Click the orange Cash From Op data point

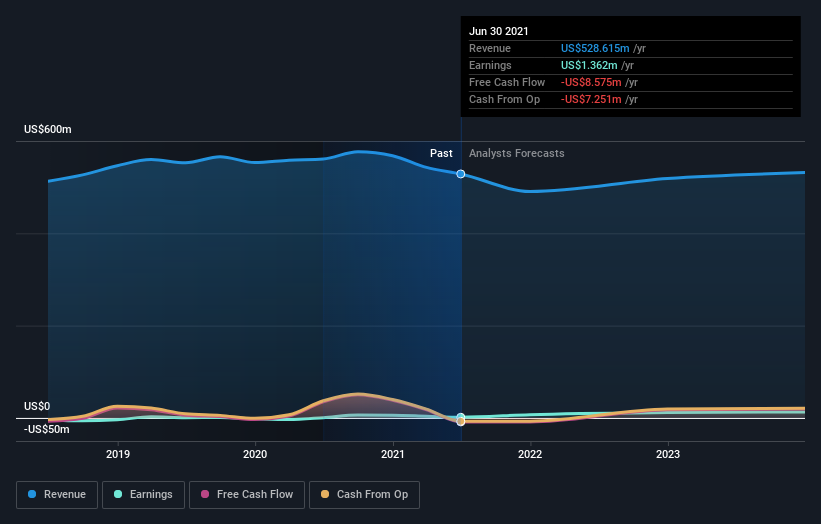[461, 421]
